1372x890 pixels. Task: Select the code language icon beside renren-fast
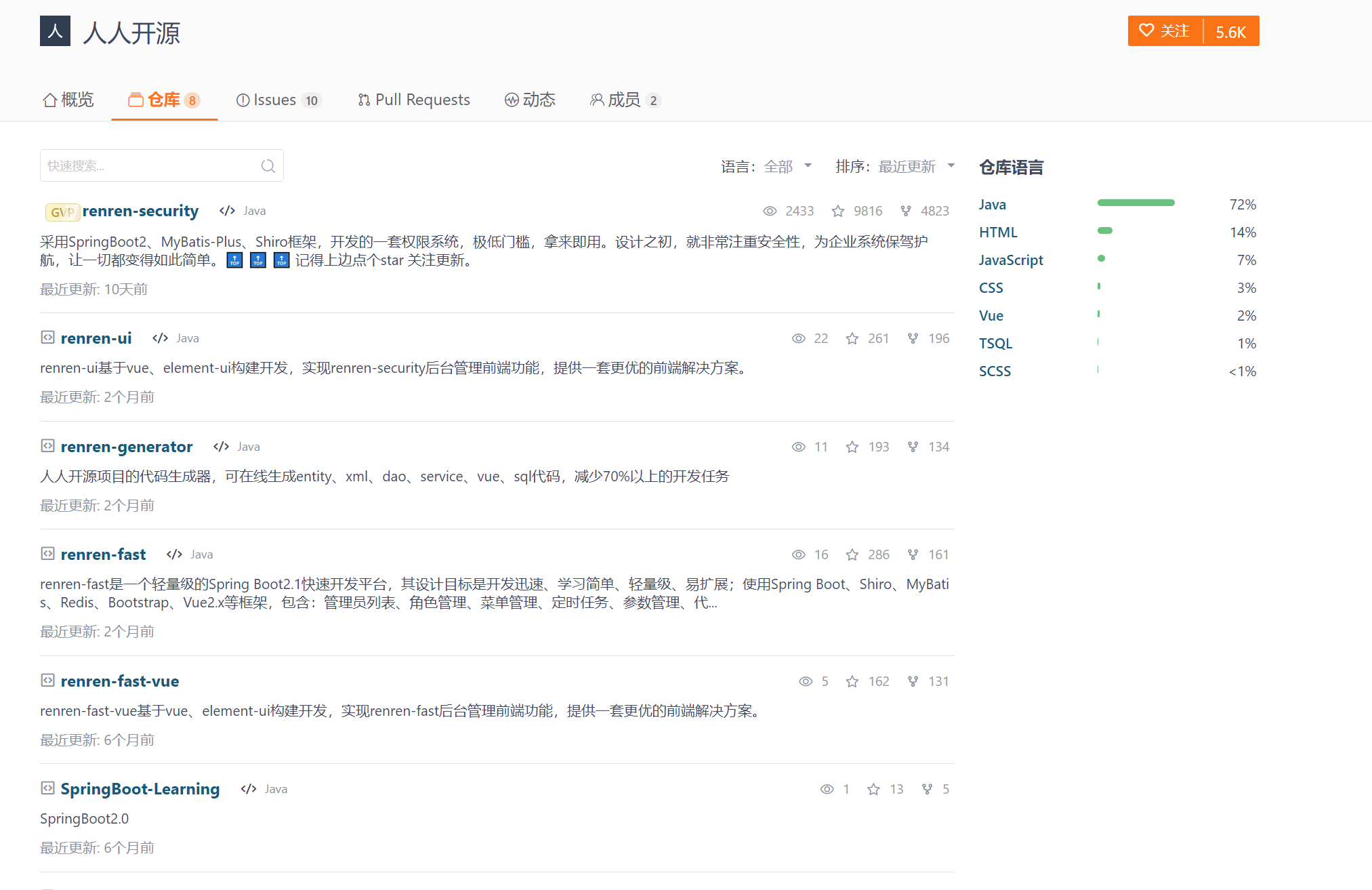pyautogui.click(x=174, y=554)
